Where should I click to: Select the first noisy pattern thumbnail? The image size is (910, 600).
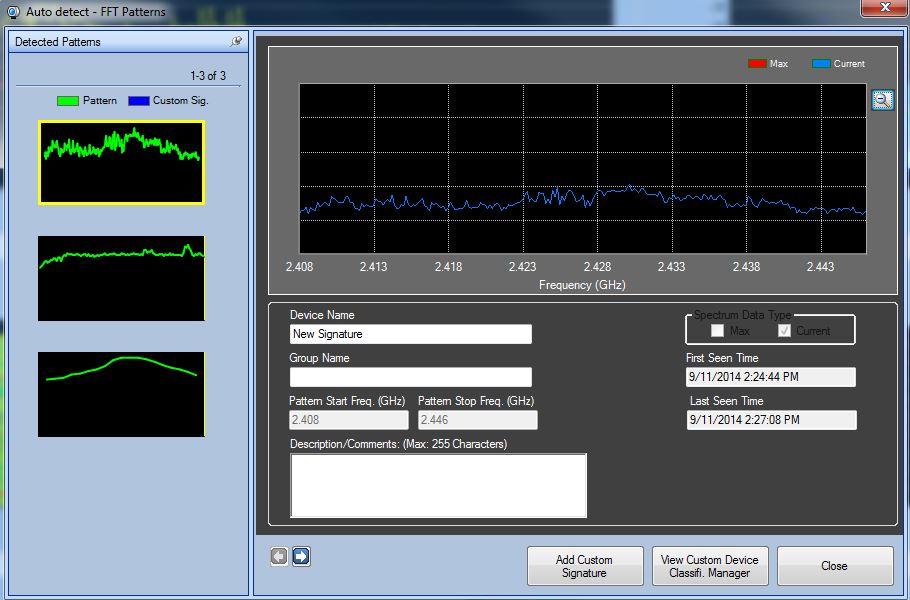121,162
